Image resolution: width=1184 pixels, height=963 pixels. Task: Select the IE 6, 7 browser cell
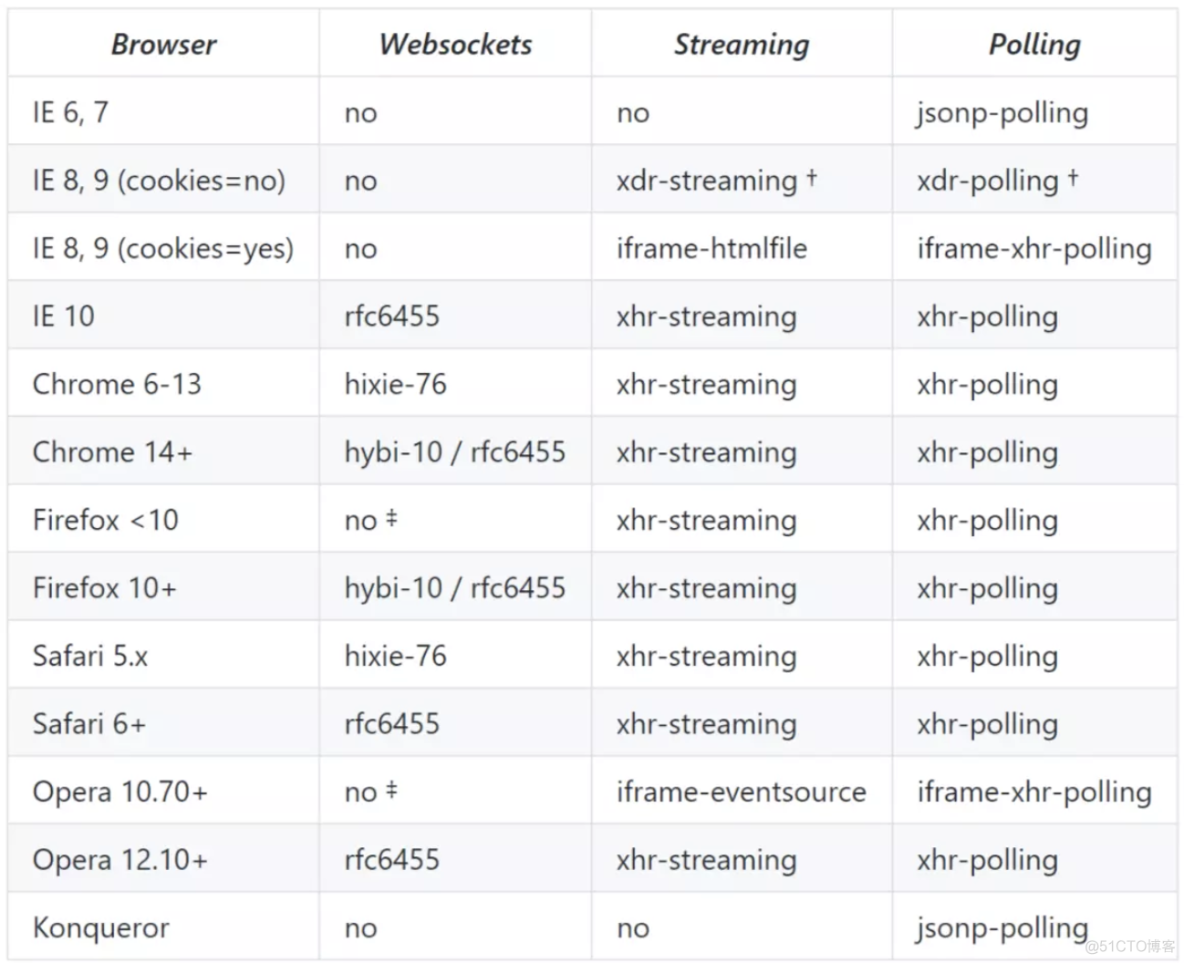tap(70, 112)
